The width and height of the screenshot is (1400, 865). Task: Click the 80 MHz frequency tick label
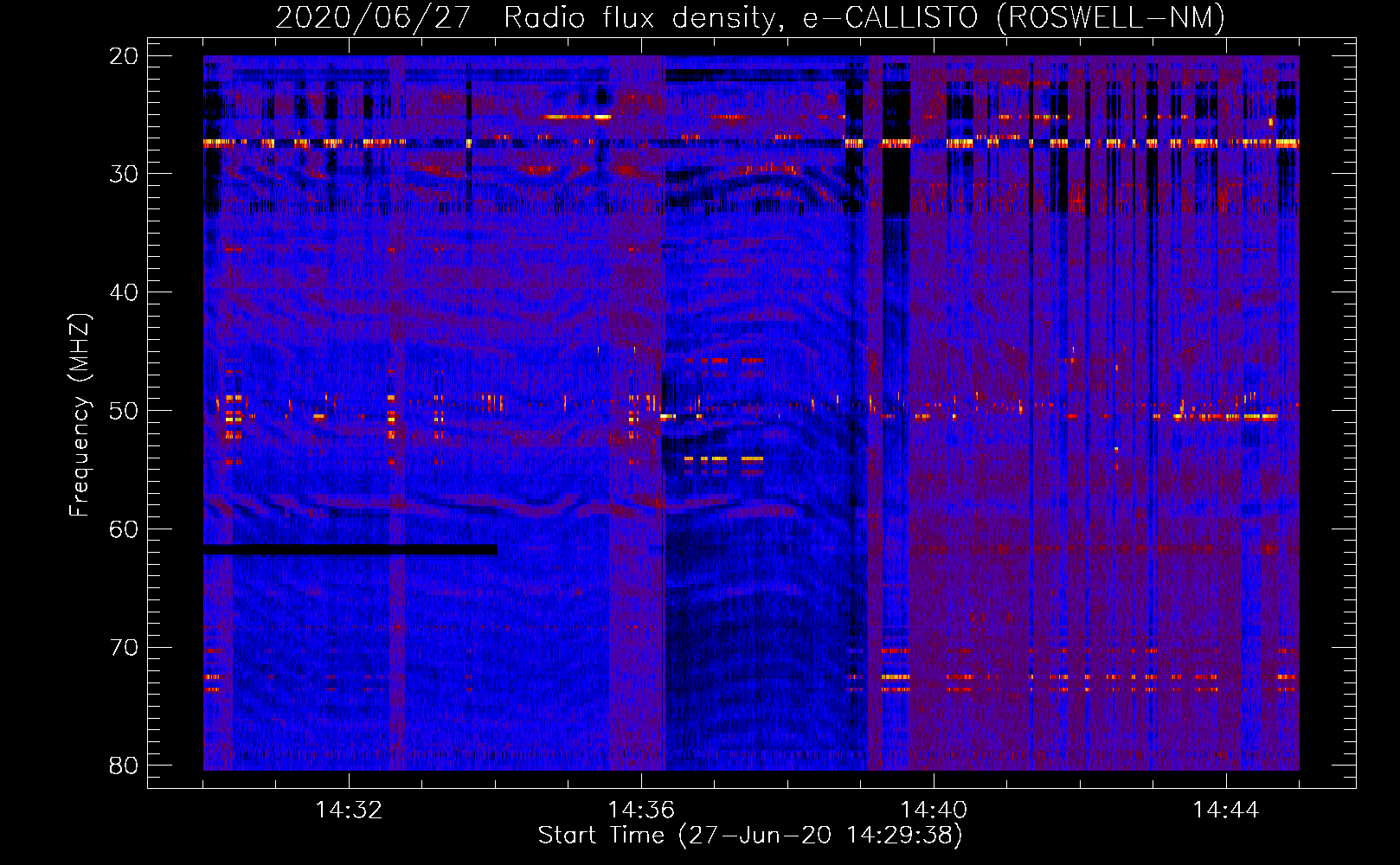124,766
